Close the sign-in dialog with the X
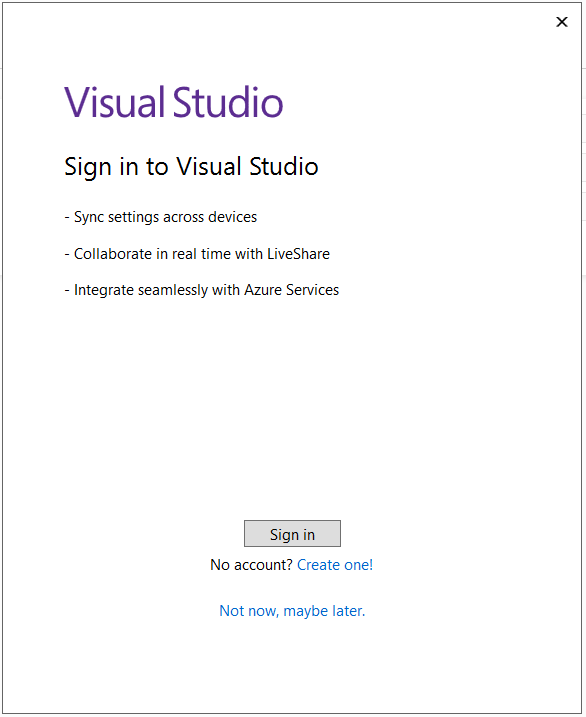The image size is (586, 717). click(562, 22)
